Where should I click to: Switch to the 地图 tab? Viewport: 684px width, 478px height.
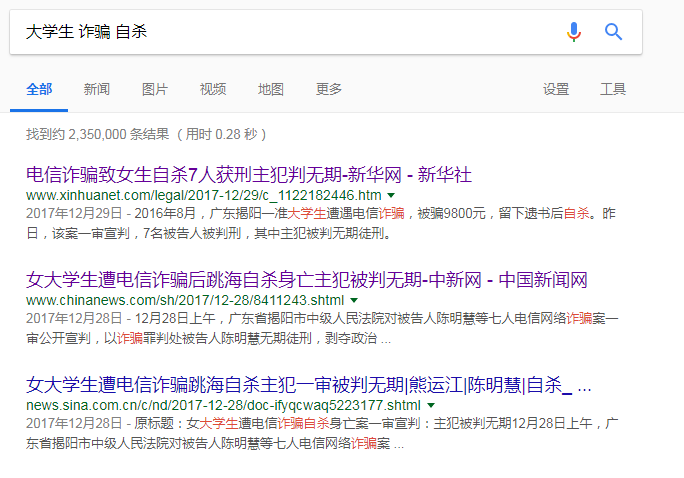coord(271,89)
